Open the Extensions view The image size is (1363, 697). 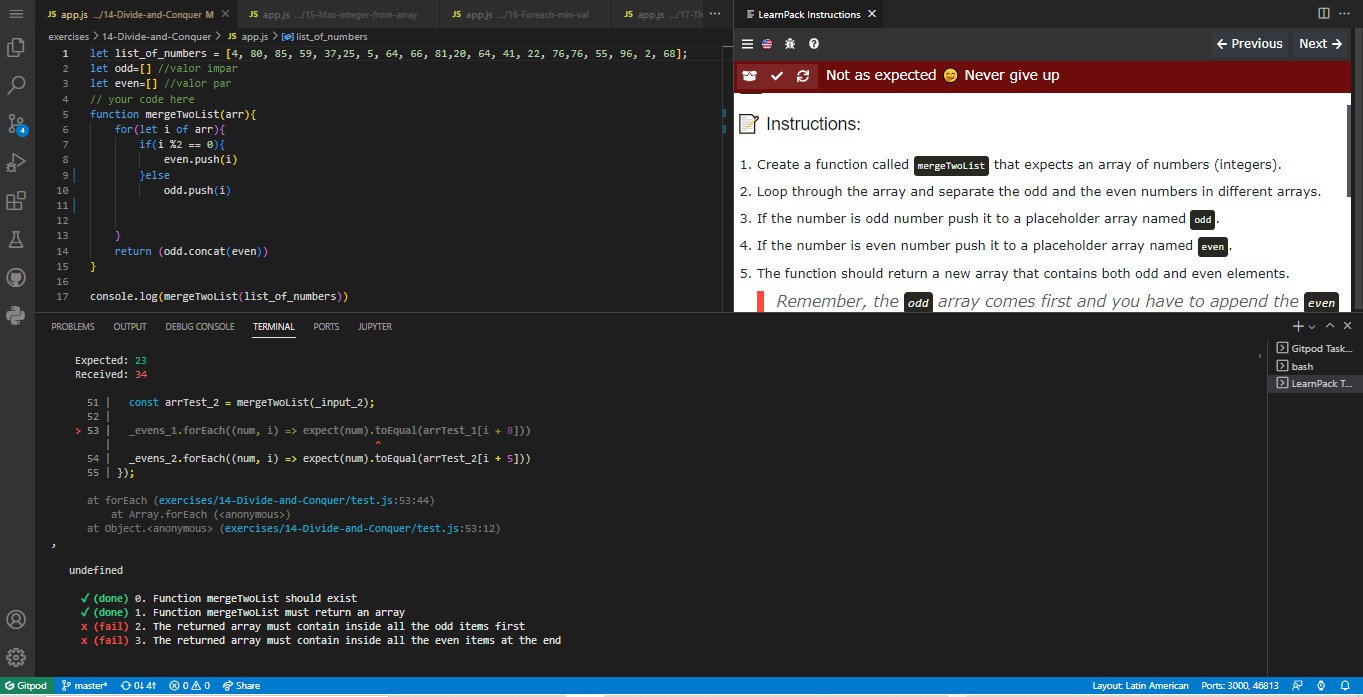15,200
